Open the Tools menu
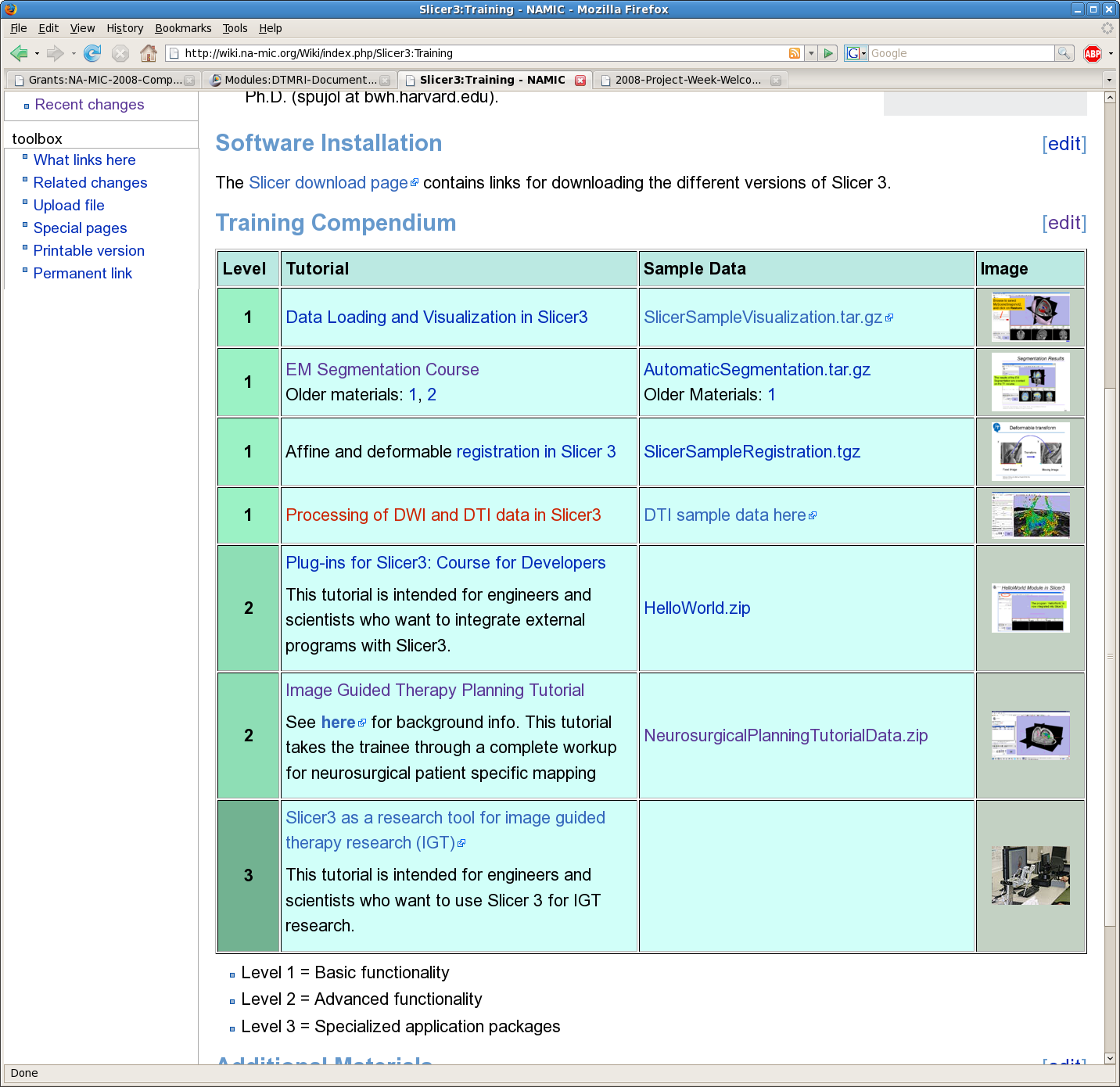Image resolution: width=1120 pixels, height=1087 pixels. coord(235,28)
